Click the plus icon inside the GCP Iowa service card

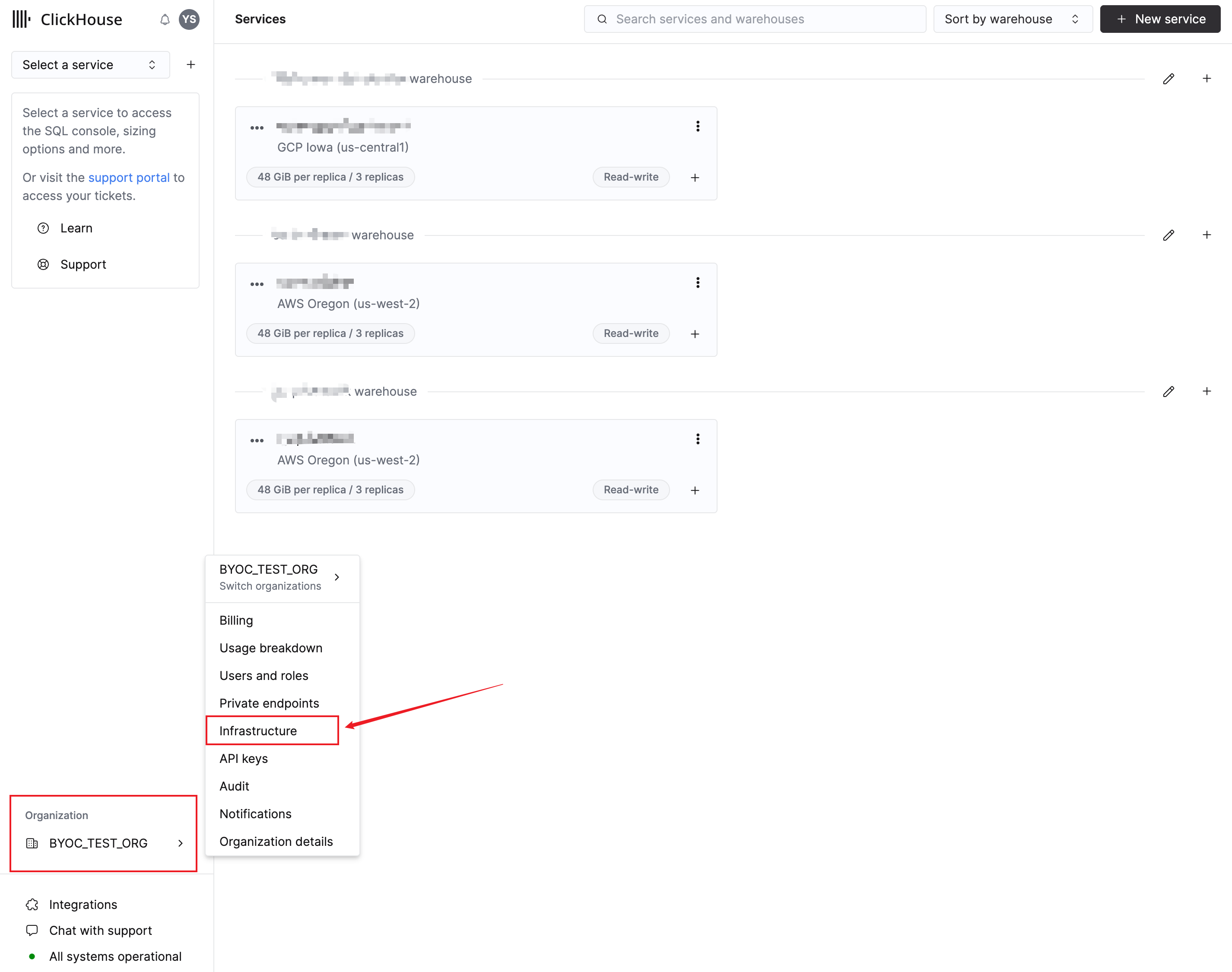695,177
